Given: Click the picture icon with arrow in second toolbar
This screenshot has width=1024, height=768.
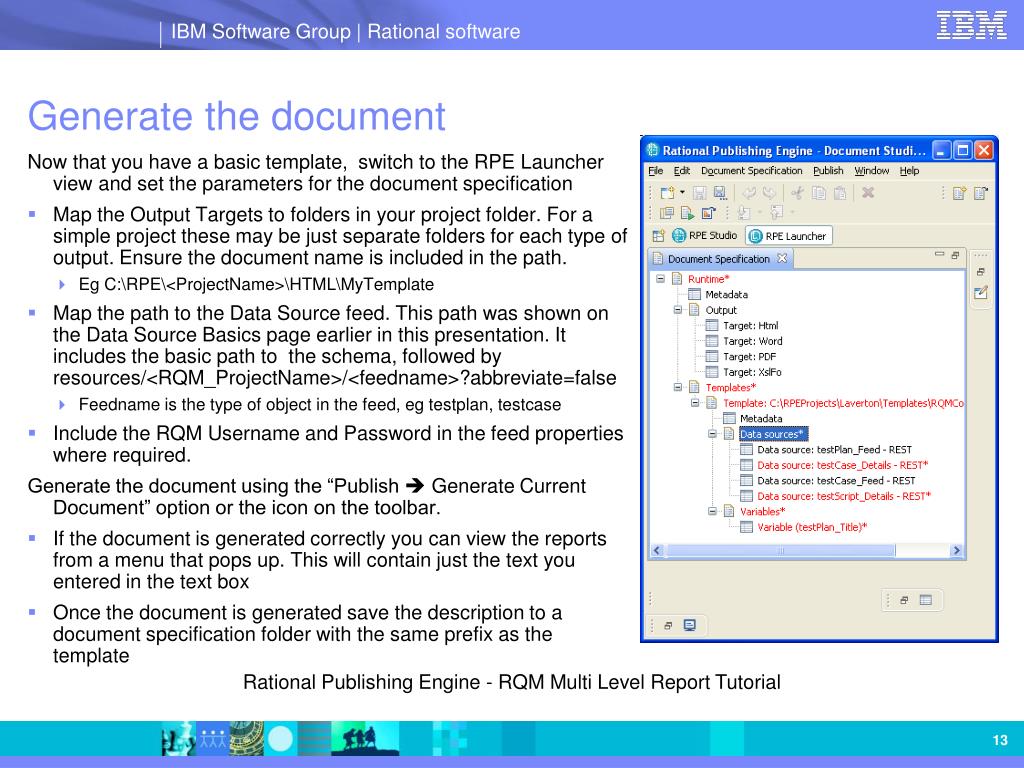Looking at the screenshot, I should pos(709,213).
